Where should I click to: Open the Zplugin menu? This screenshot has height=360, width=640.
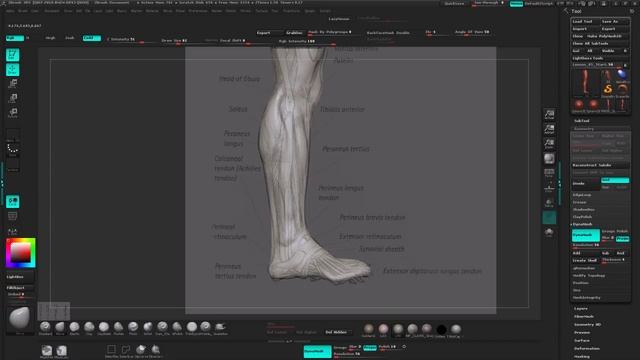tap(310, 11)
